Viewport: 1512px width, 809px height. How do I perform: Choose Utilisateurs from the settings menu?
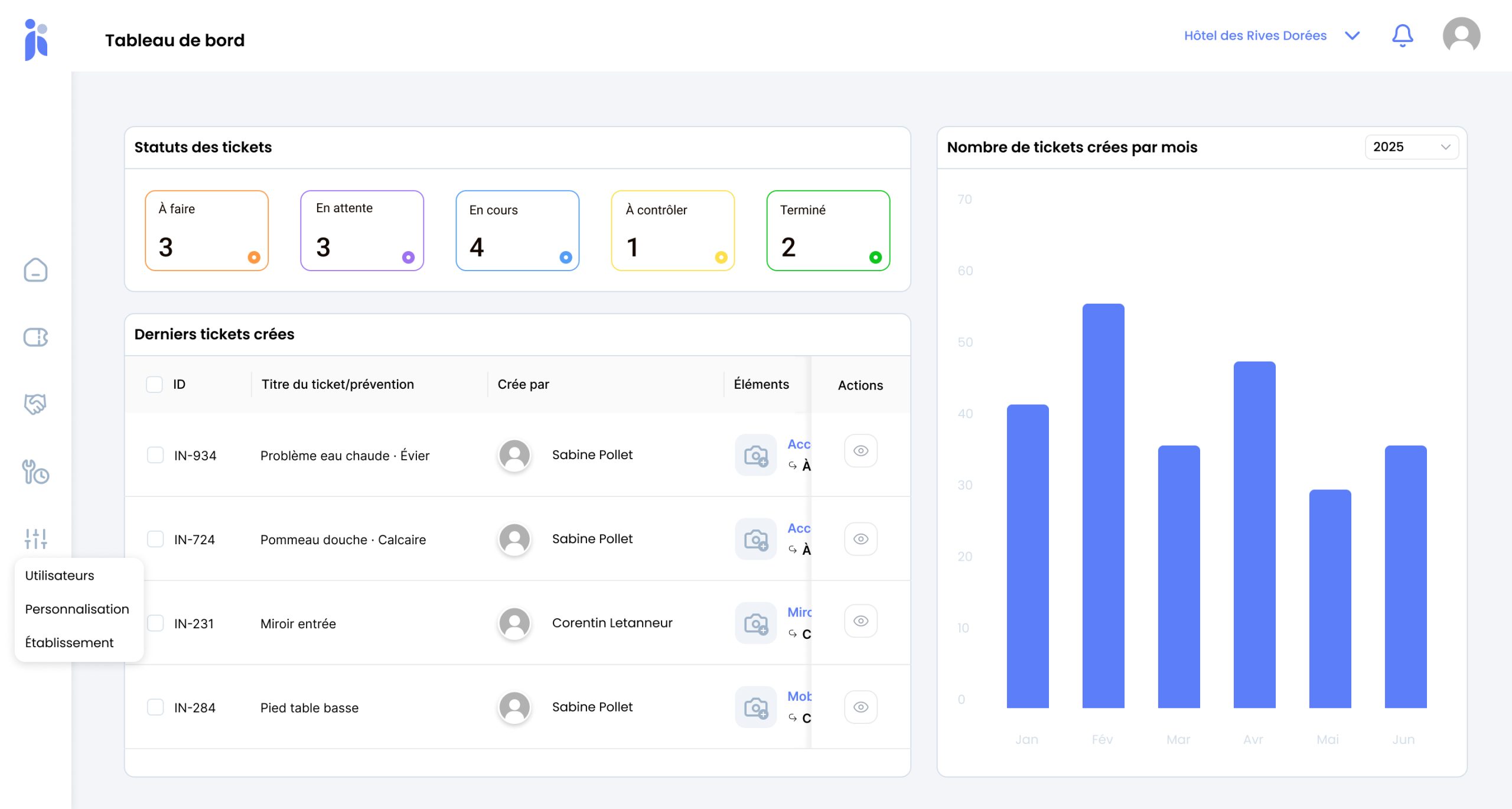[60, 576]
